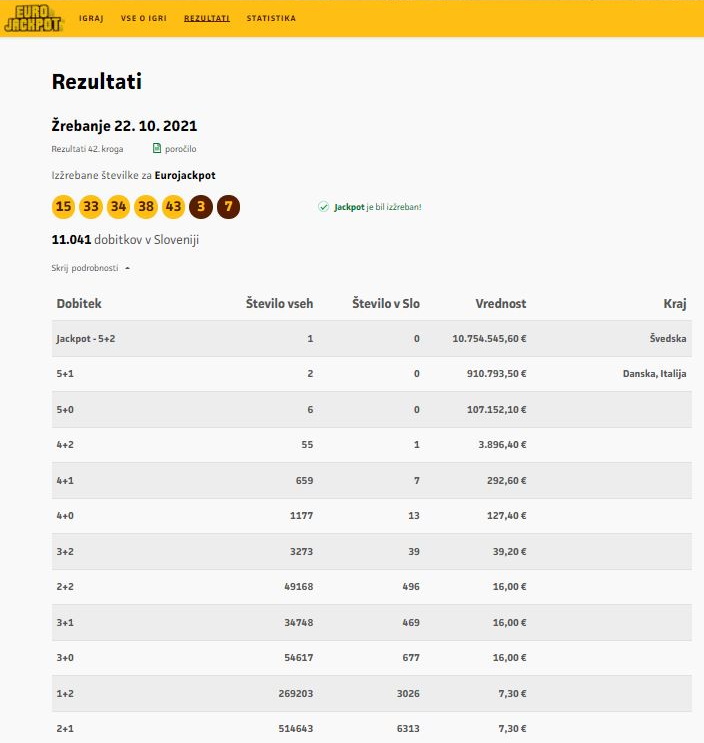Click the yellow ball number 43
The width and height of the screenshot is (704, 743).
pos(173,207)
